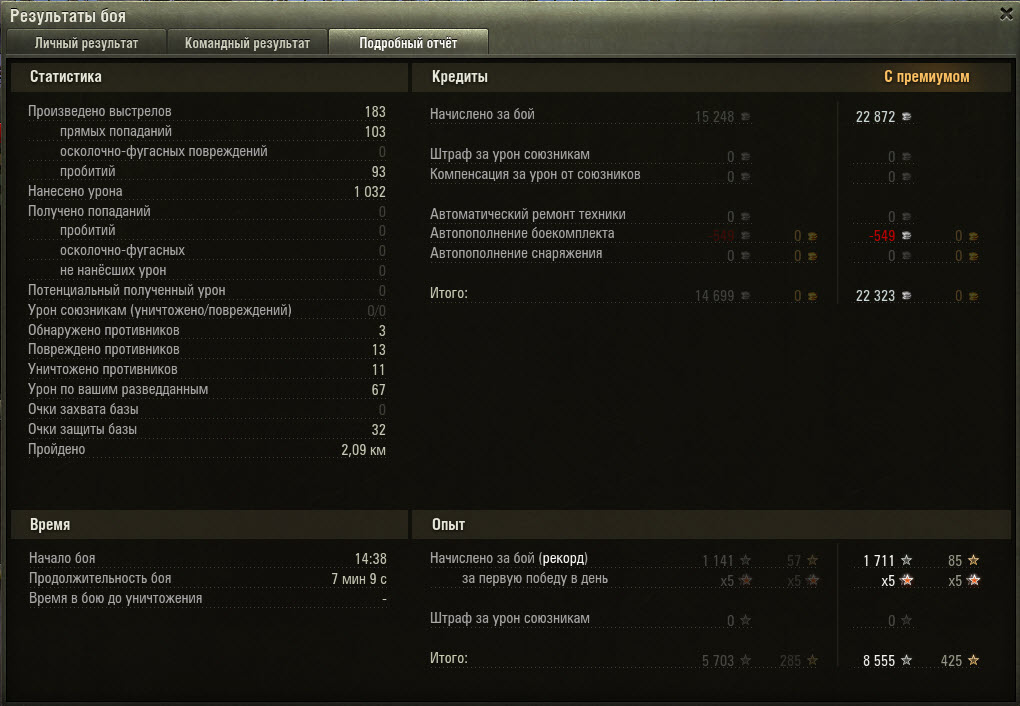Viewport: 1020px width, 706px height.
Task: Click star icon next to 1 711 experience
Action: point(906,560)
